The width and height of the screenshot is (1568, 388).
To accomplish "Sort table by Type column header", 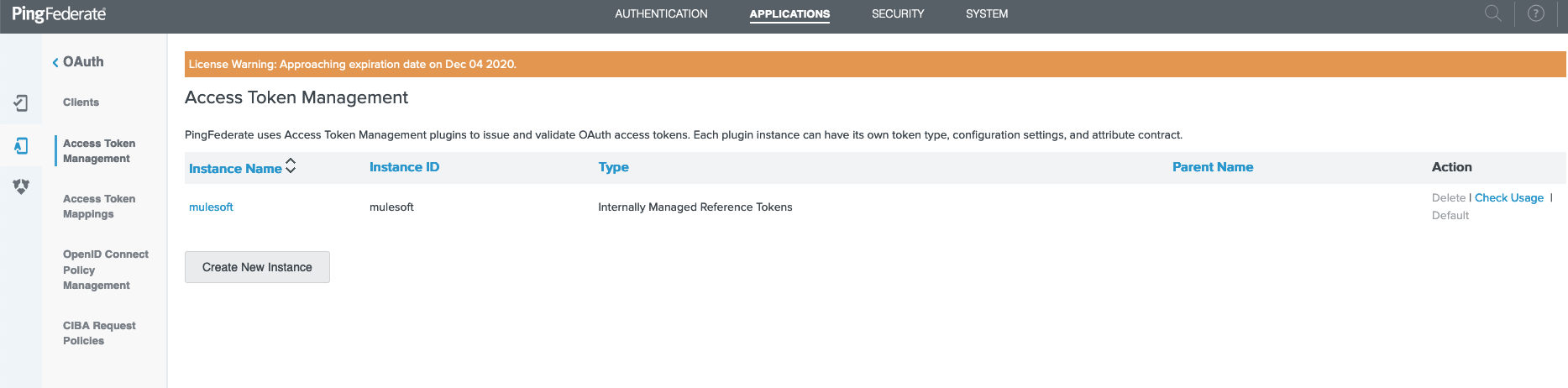I will point(613,167).
